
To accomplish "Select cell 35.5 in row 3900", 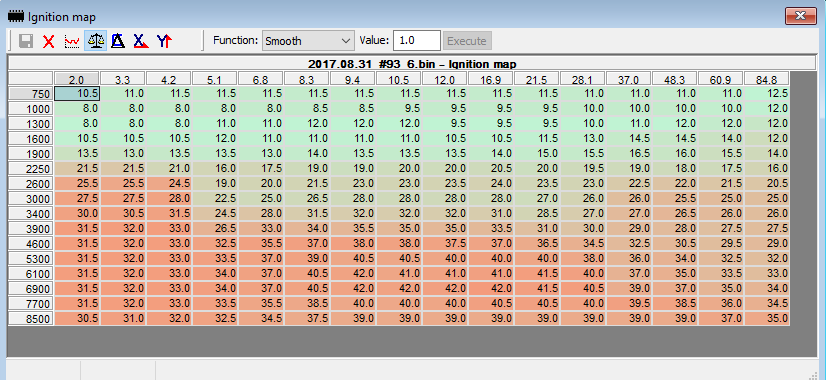I will (353, 229).
